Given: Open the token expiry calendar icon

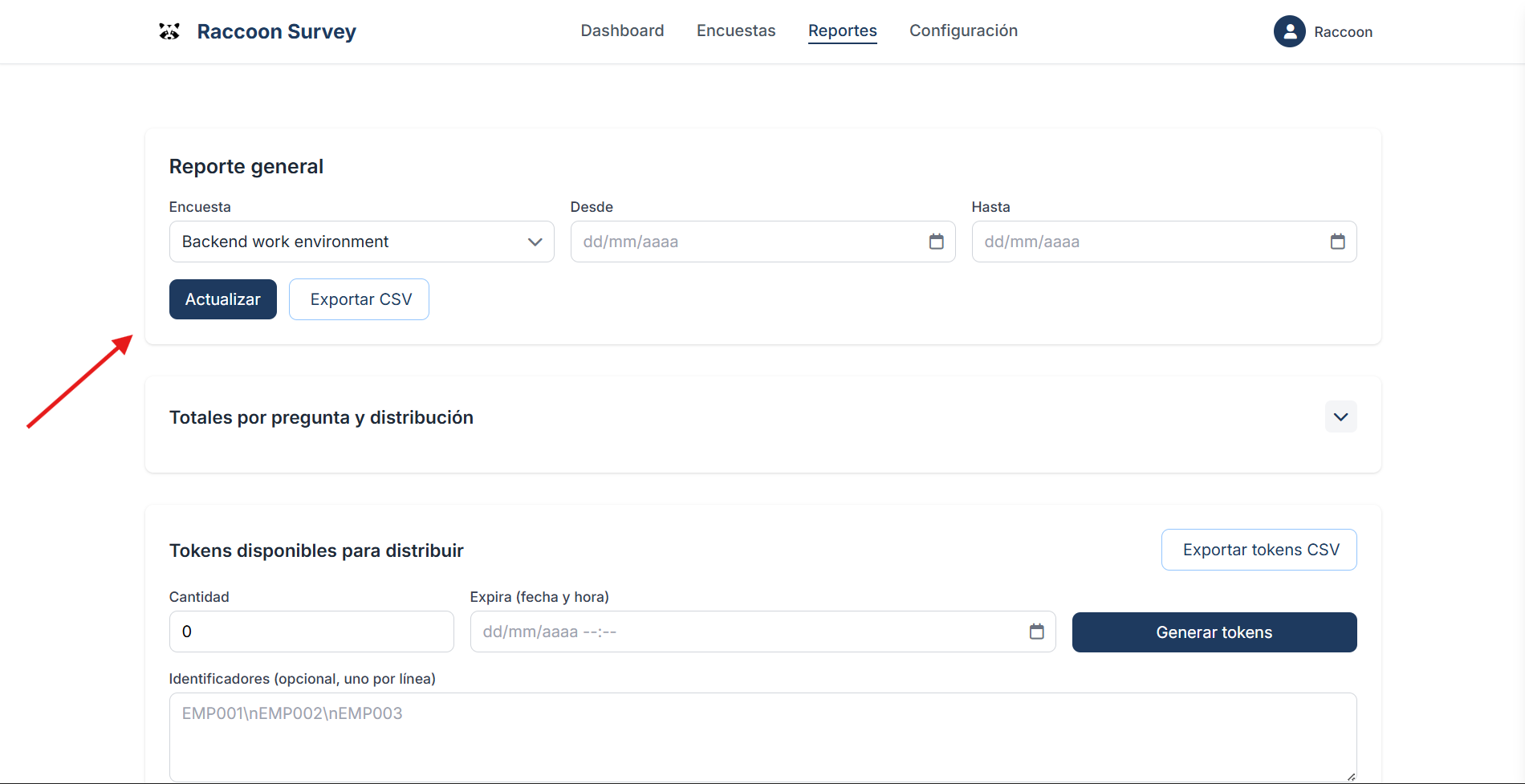Looking at the screenshot, I should 1036,632.
